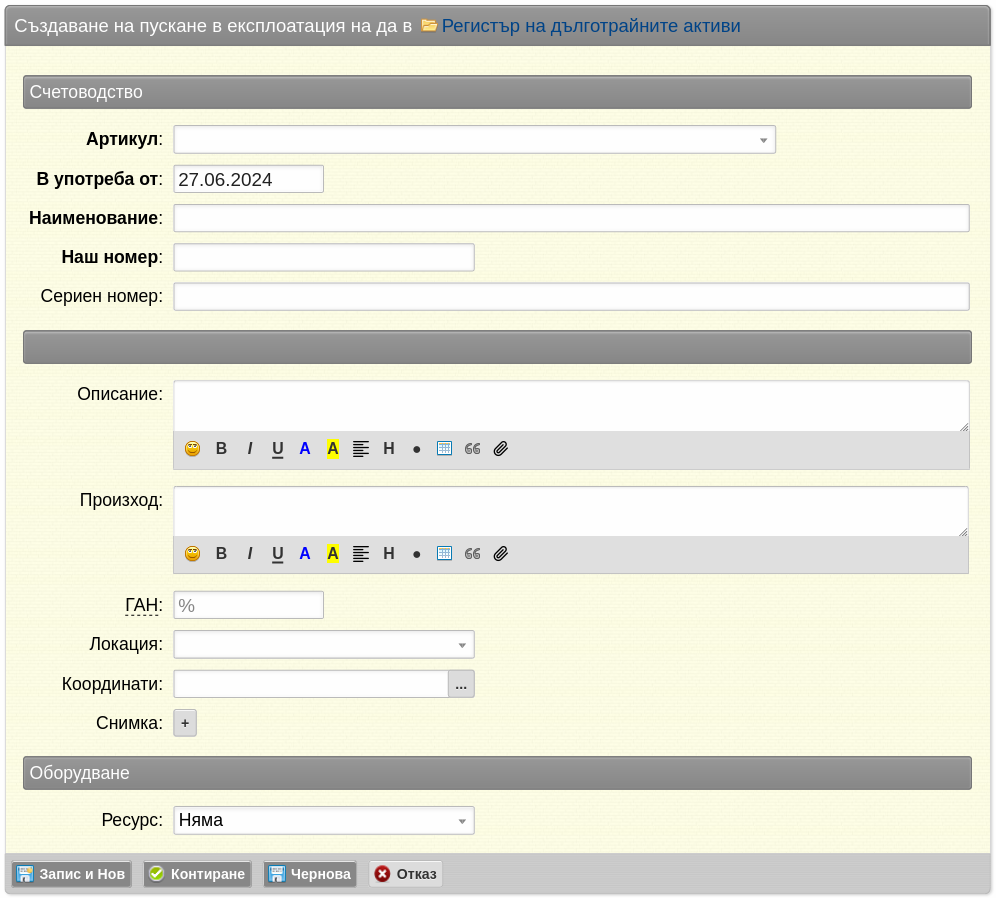Focus the Наименование input field
This screenshot has height=898, width=996.
tap(572, 218)
